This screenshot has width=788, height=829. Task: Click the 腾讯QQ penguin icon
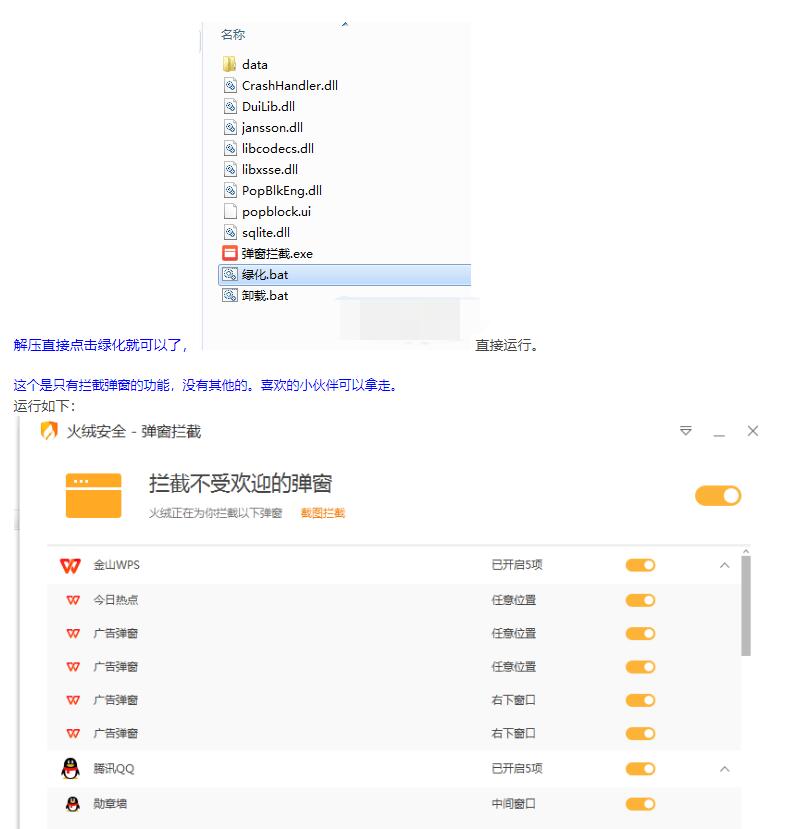pyautogui.click(x=70, y=769)
